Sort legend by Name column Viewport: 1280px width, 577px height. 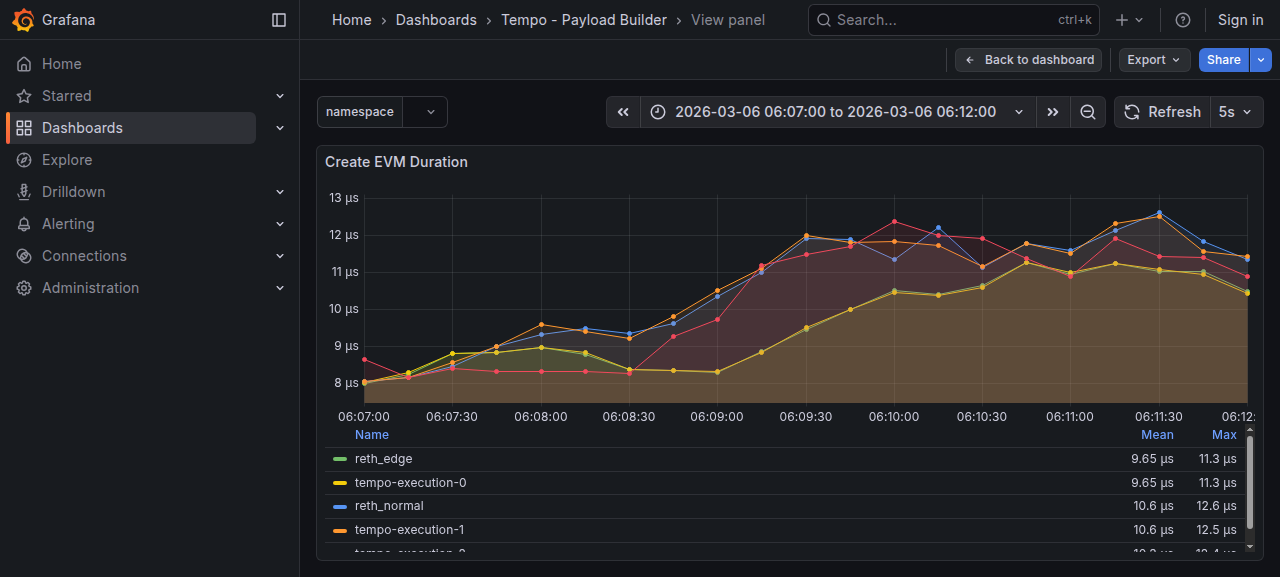tap(372, 435)
